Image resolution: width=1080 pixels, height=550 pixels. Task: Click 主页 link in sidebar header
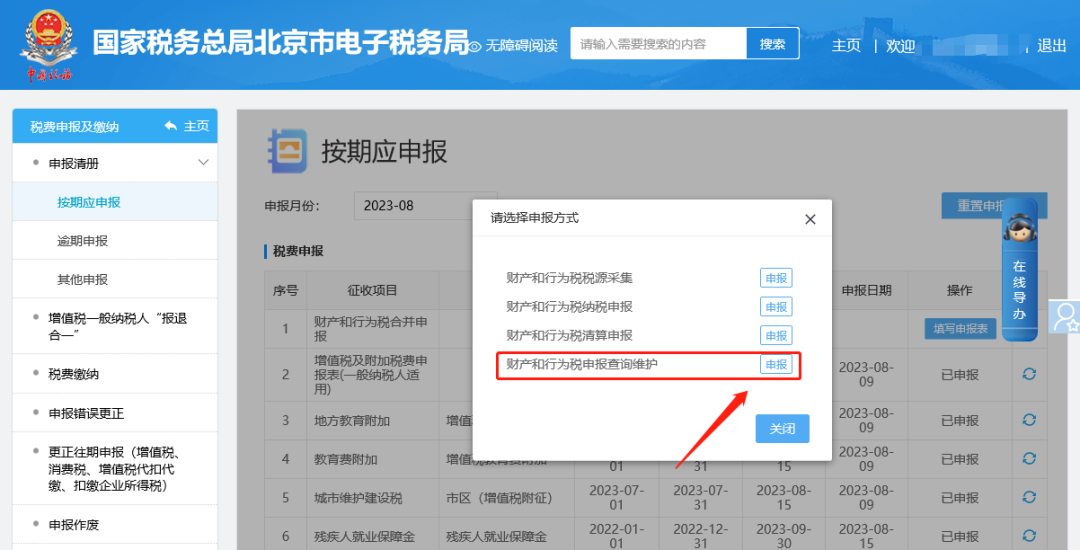(x=196, y=126)
